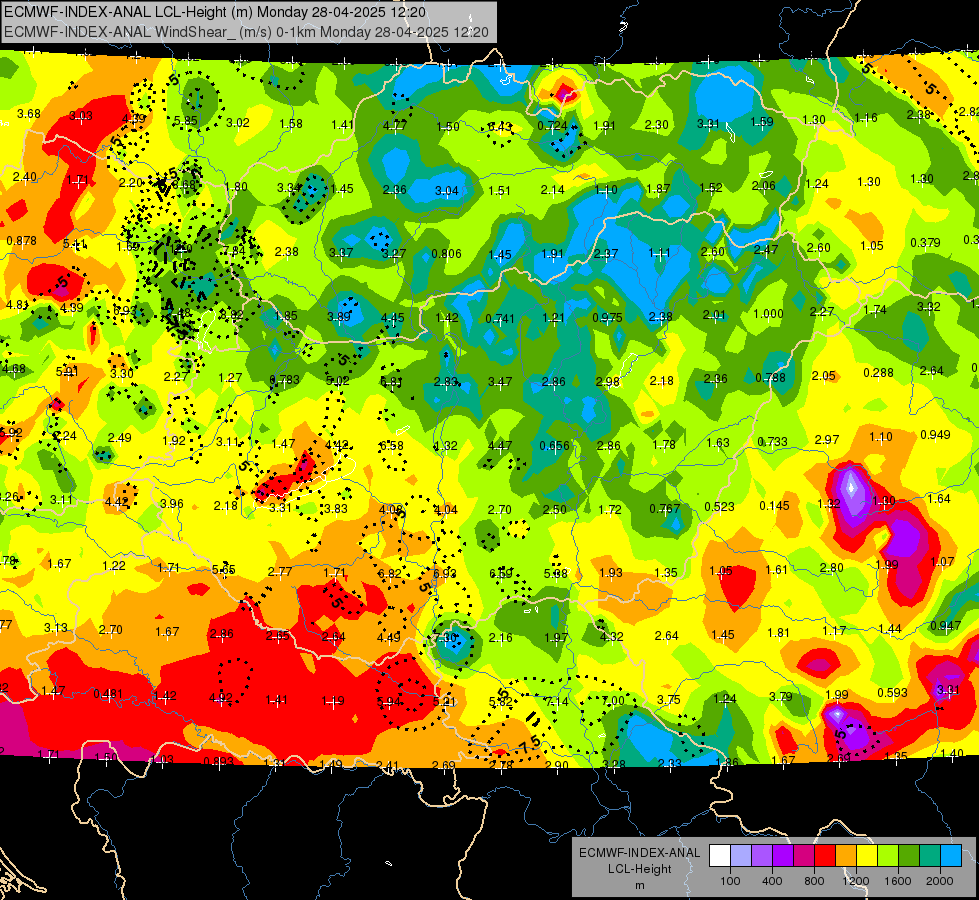Click the wind shear value 0.806
Image resolution: width=979 pixels, height=900 pixels.
click(x=446, y=254)
